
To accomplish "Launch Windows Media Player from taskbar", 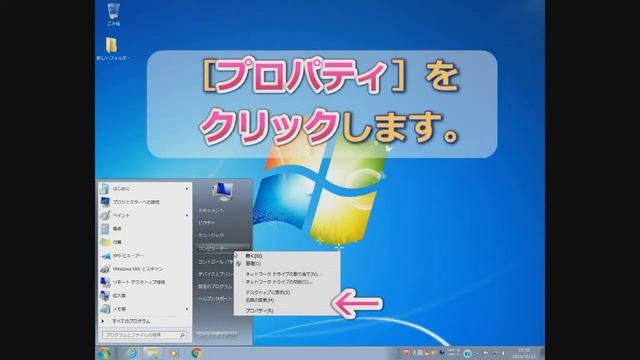I will [x=174, y=353].
